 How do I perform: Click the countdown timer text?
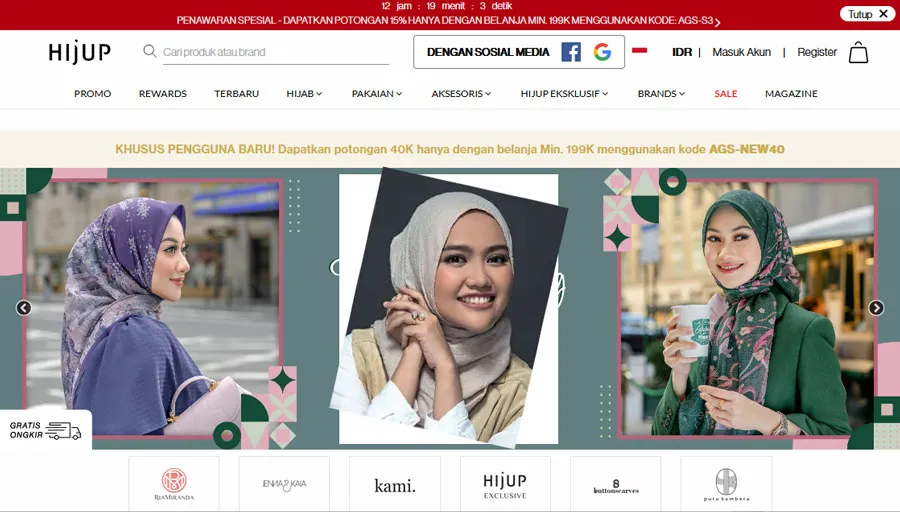447,6
